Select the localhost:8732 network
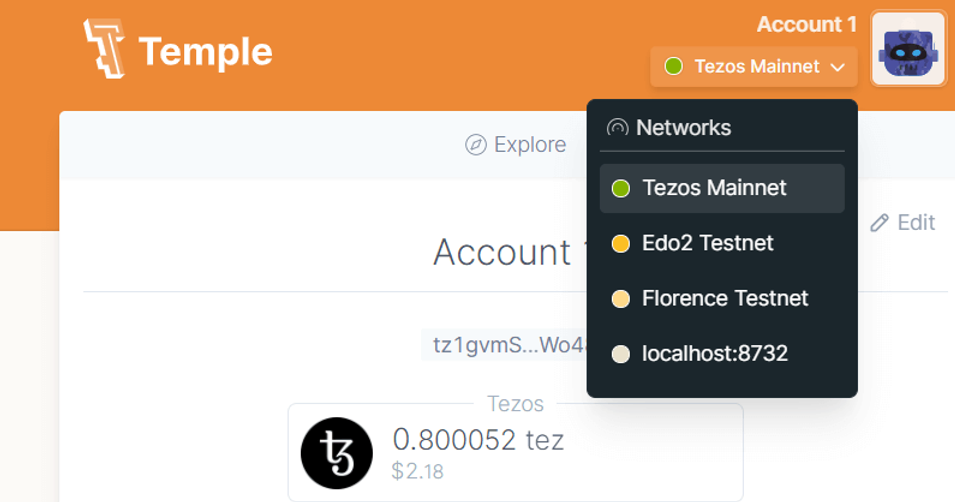This screenshot has height=502, width=955. 722,354
